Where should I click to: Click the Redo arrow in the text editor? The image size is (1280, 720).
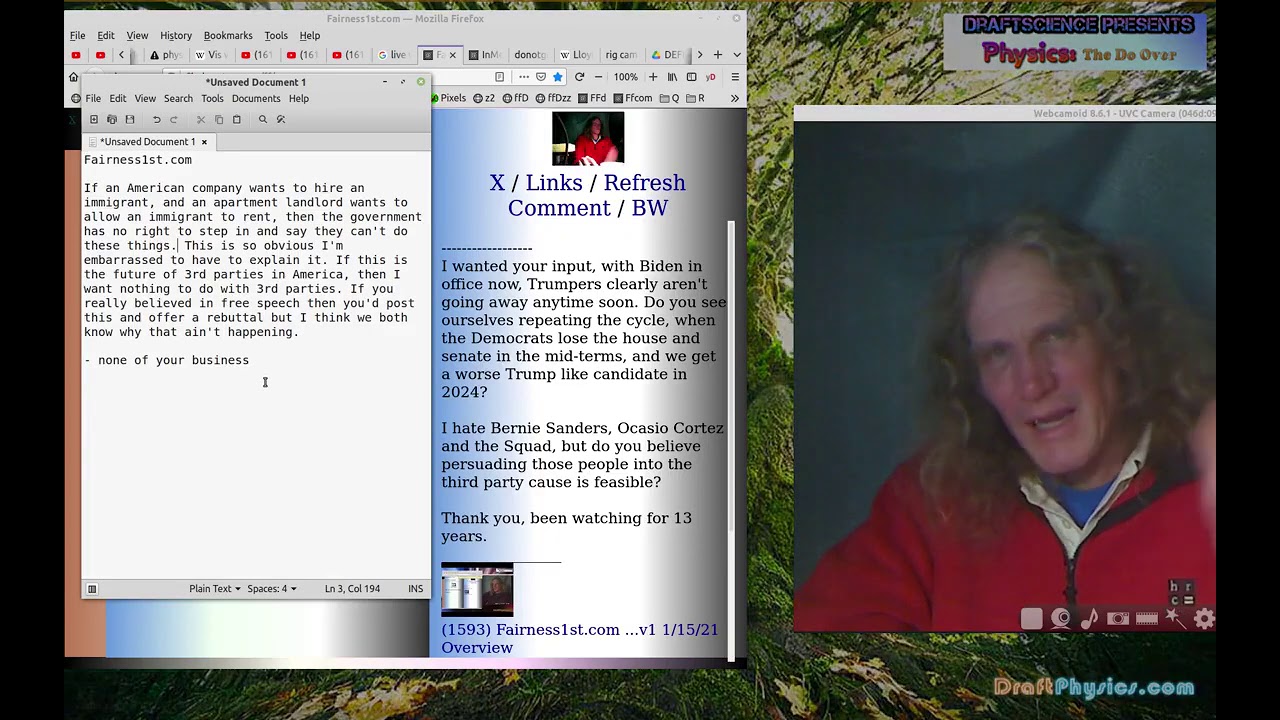click(173, 119)
